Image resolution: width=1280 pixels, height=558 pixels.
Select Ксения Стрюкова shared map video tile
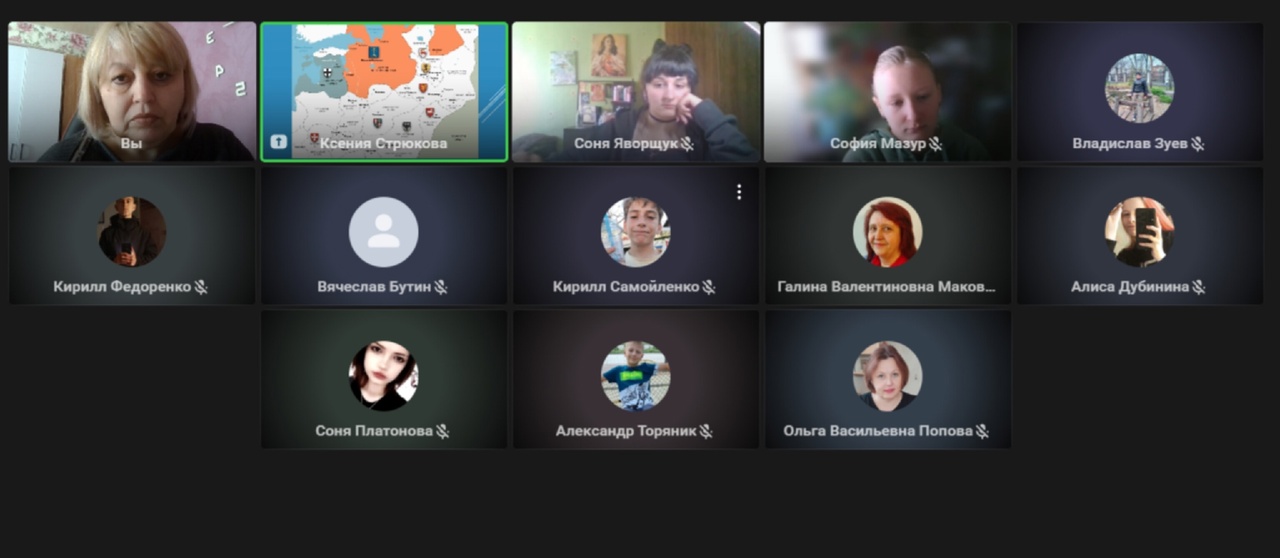(384, 92)
